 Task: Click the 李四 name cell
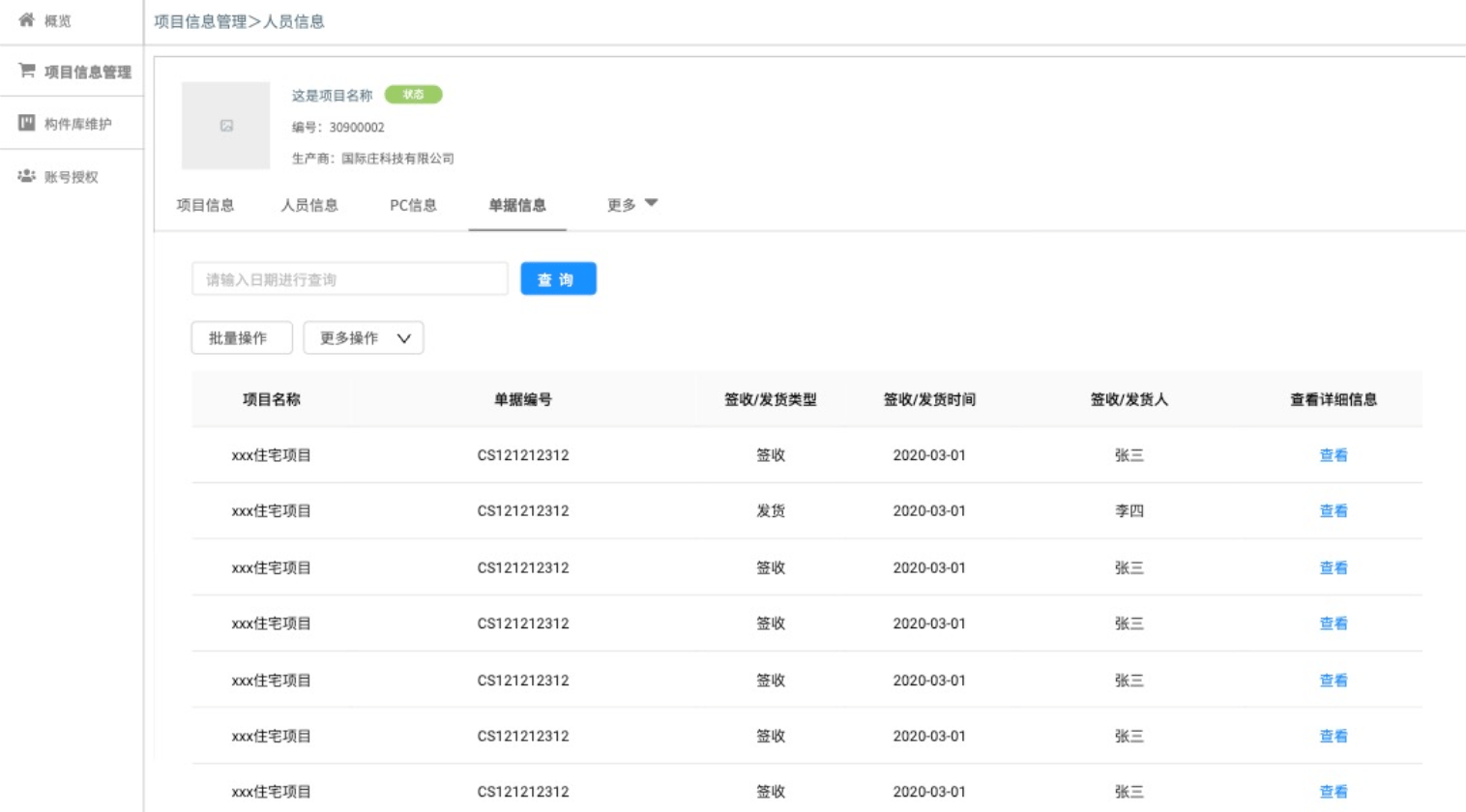tap(1129, 510)
